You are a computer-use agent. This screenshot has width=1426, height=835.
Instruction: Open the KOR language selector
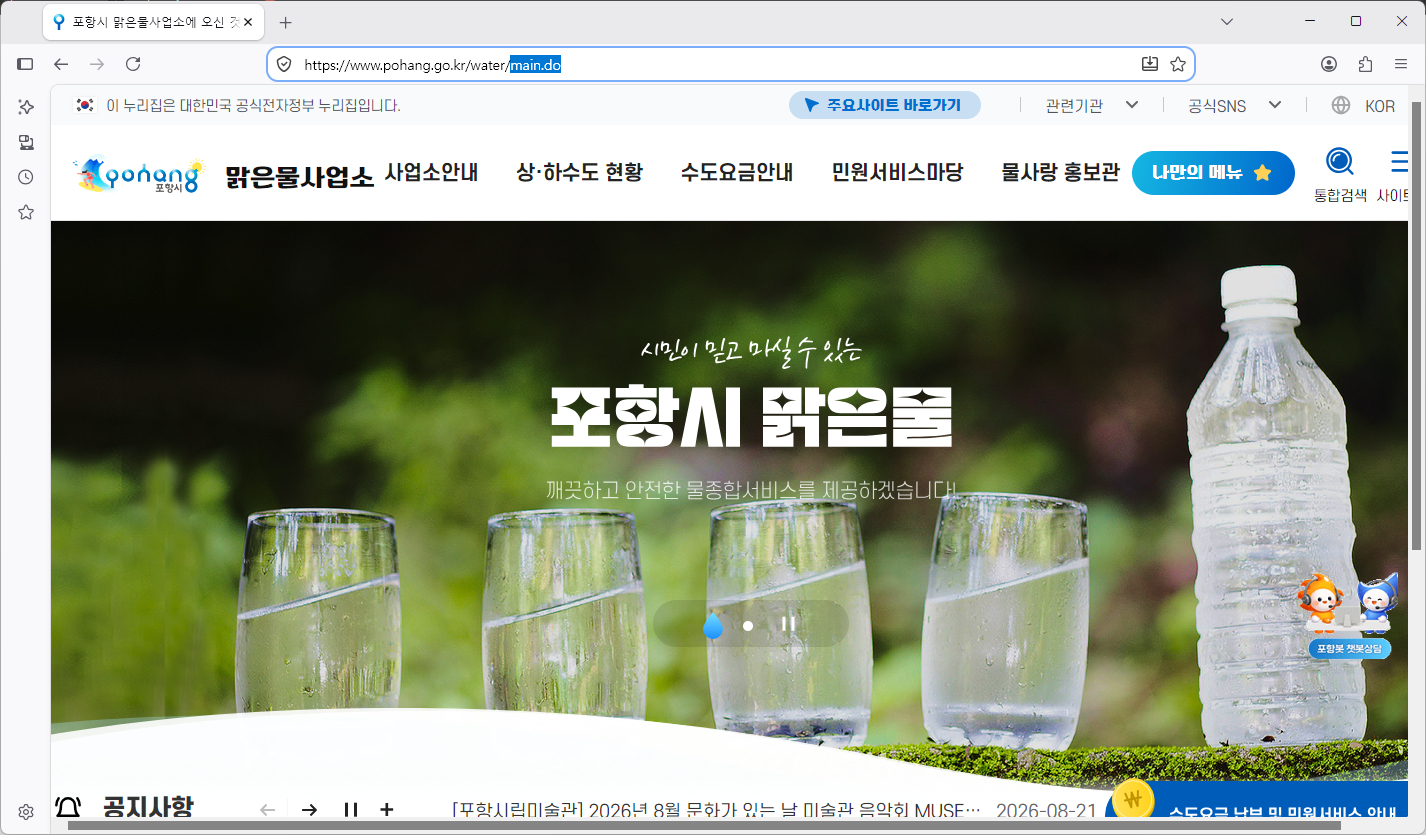pos(1363,105)
